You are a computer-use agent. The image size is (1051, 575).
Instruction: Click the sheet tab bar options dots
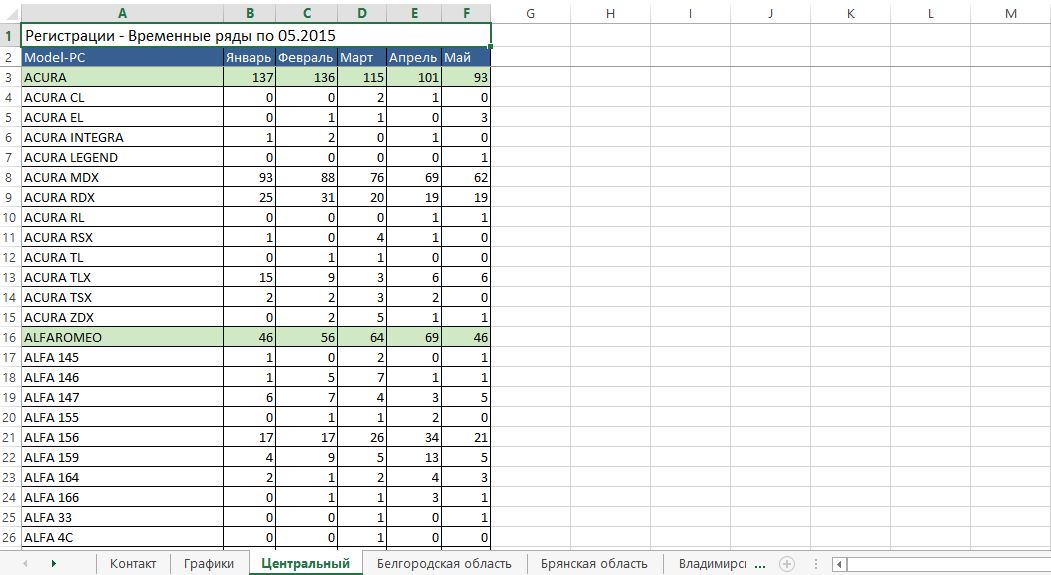point(816,564)
